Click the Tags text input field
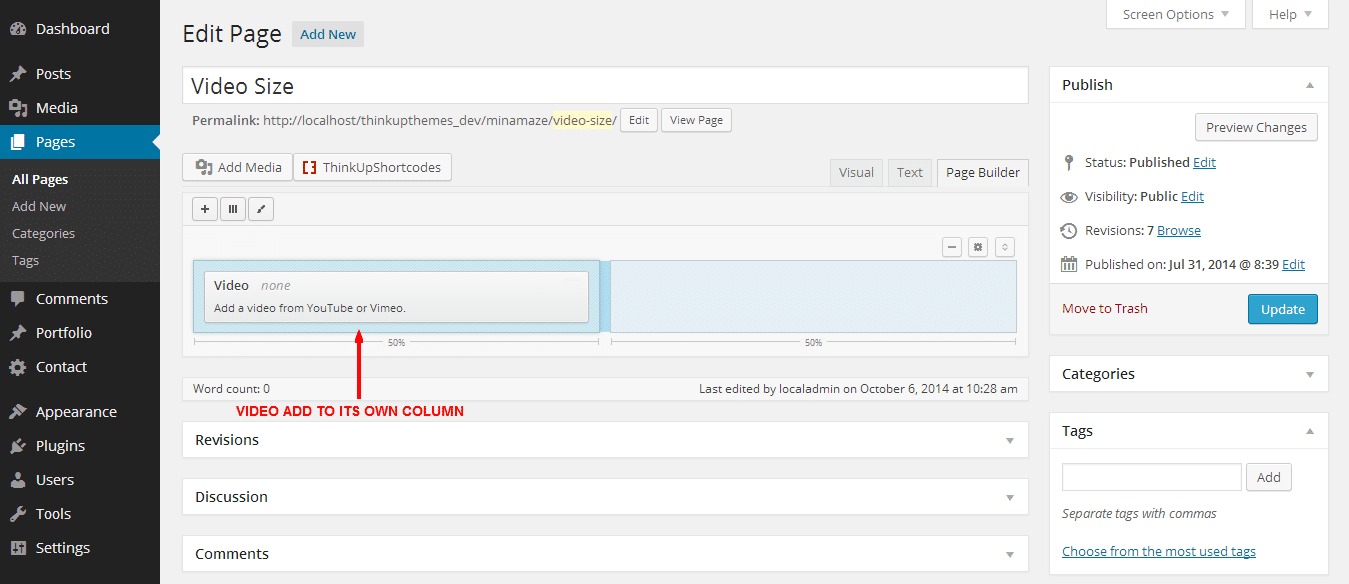 click(1151, 477)
